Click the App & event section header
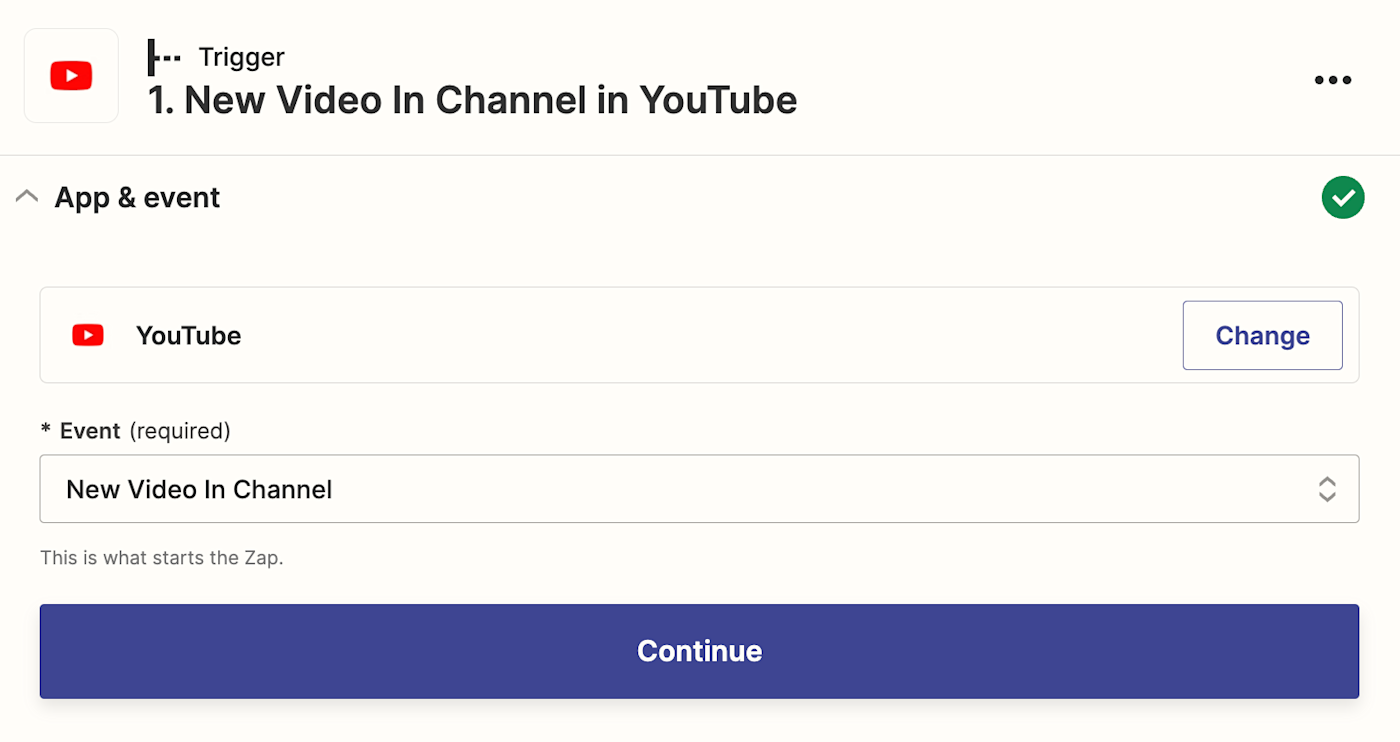Image resolution: width=1400 pixels, height=742 pixels. [x=137, y=198]
